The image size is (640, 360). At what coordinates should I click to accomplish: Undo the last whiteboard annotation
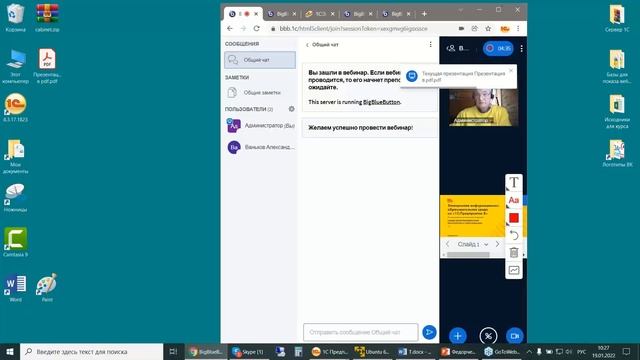click(514, 236)
